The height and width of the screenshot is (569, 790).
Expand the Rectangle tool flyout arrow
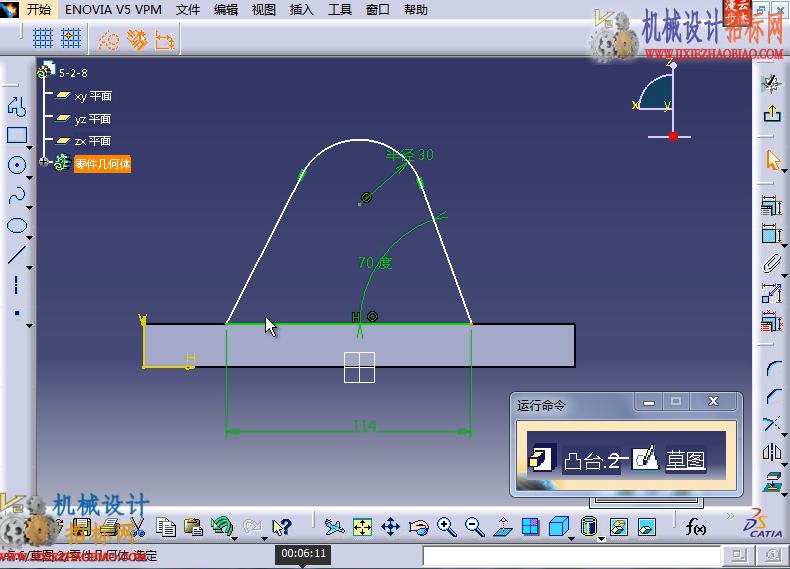30,148
